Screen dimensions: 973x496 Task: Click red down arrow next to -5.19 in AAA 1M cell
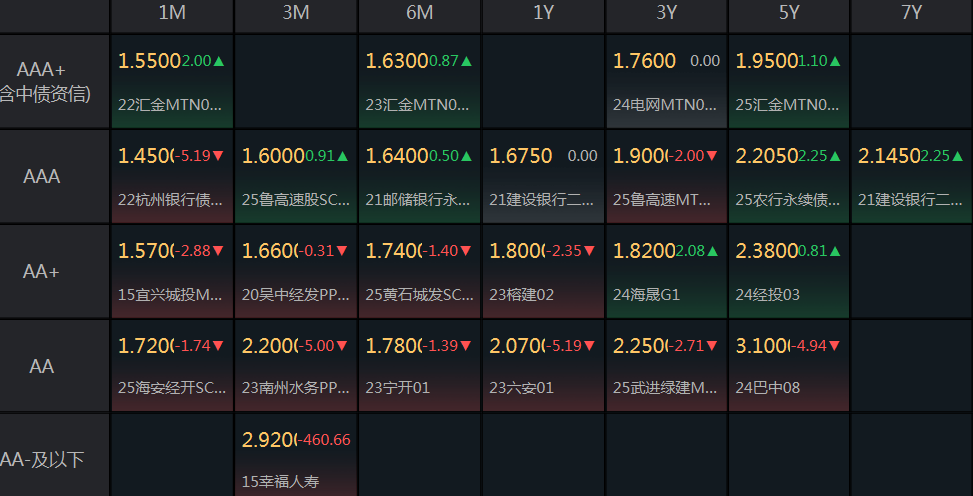[219, 156]
